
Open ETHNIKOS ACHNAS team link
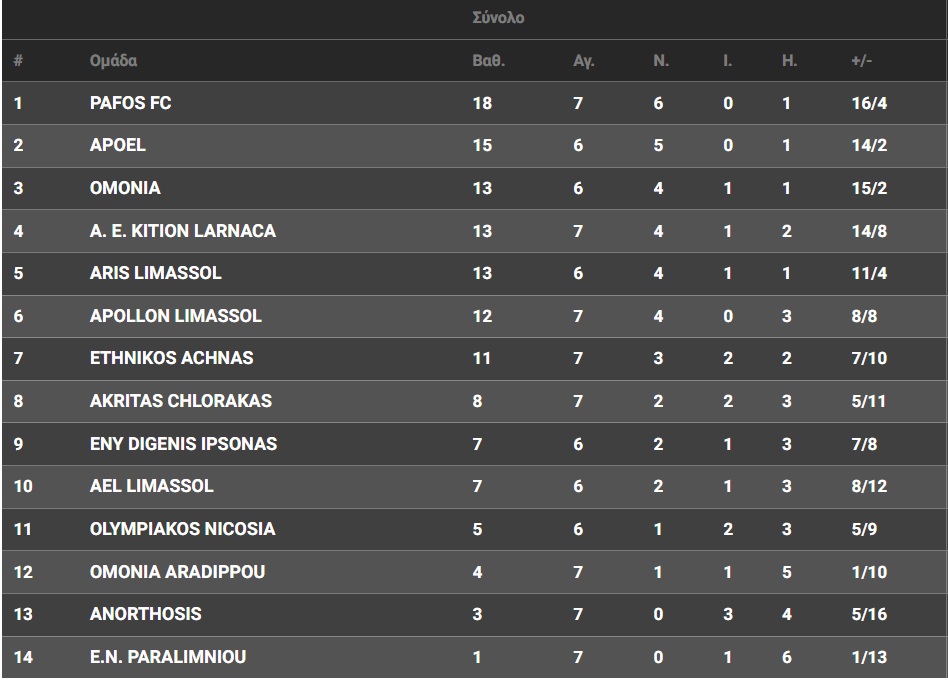click(x=171, y=358)
